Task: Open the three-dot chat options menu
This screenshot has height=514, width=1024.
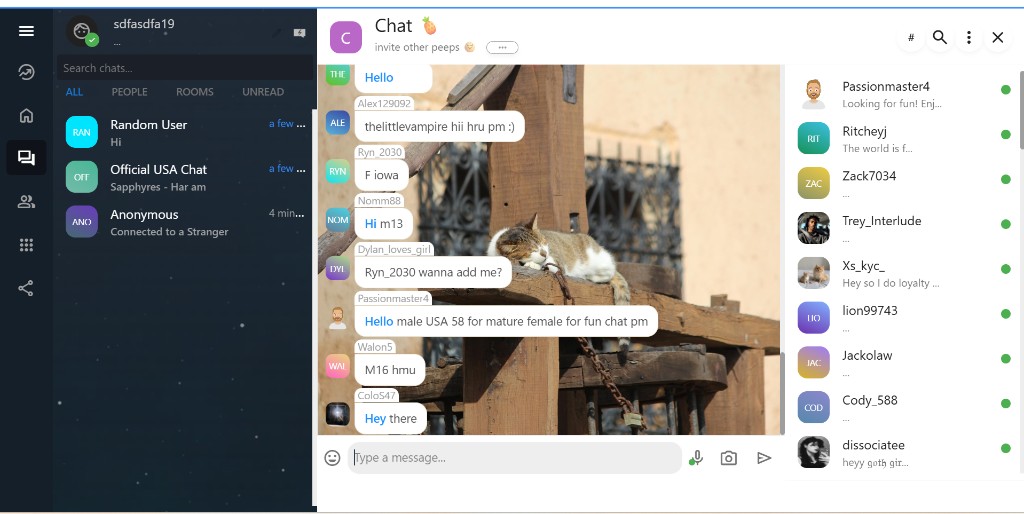Action: click(968, 37)
